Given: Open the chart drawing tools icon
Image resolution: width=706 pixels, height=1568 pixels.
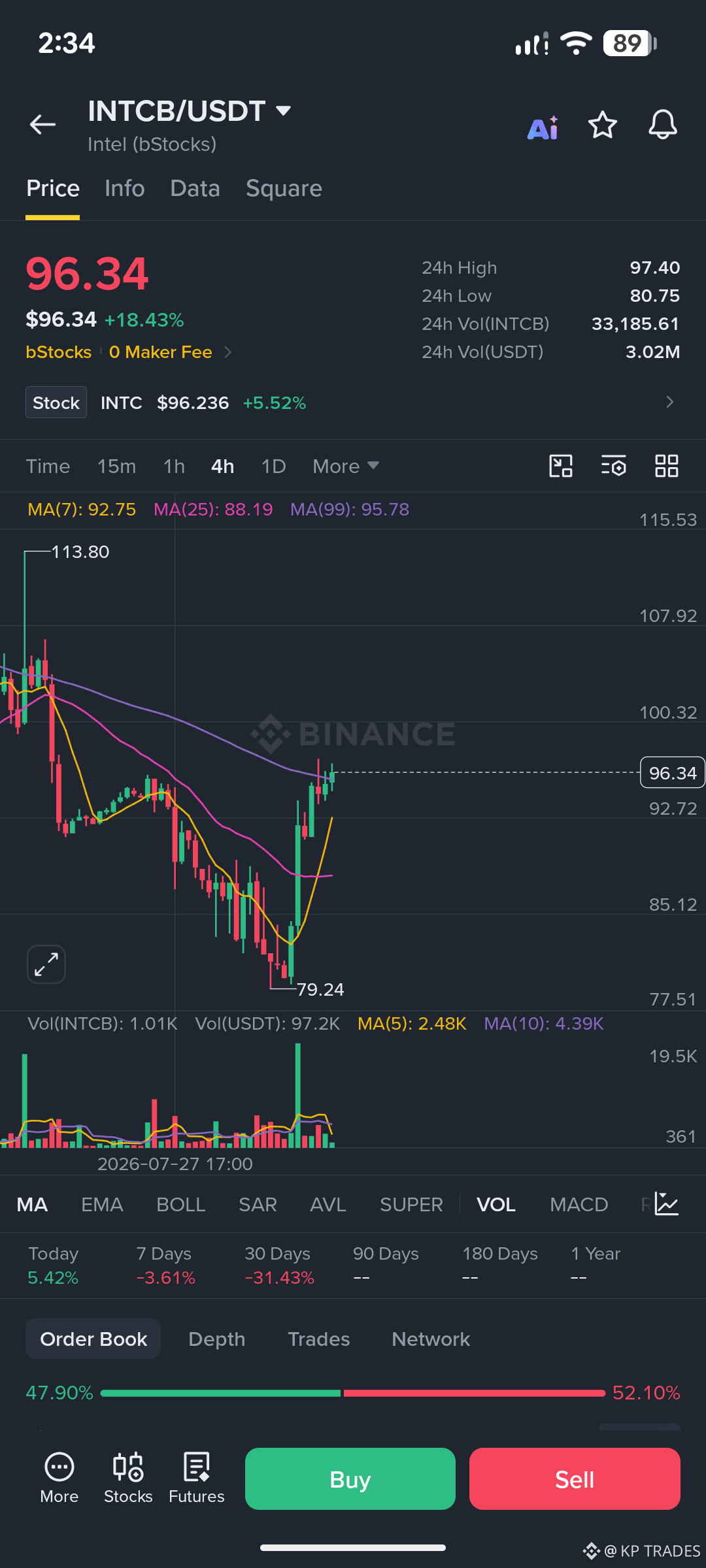Looking at the screenshot, I should [x=561, y=466].
